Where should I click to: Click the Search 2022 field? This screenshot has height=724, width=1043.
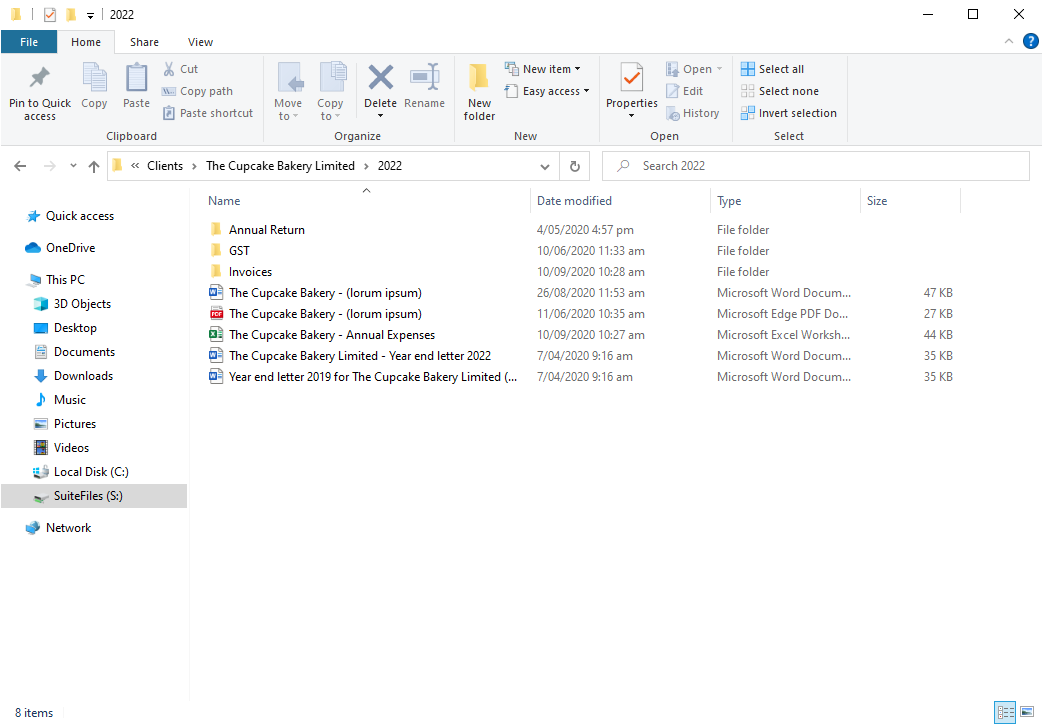[x=816, y=166]
